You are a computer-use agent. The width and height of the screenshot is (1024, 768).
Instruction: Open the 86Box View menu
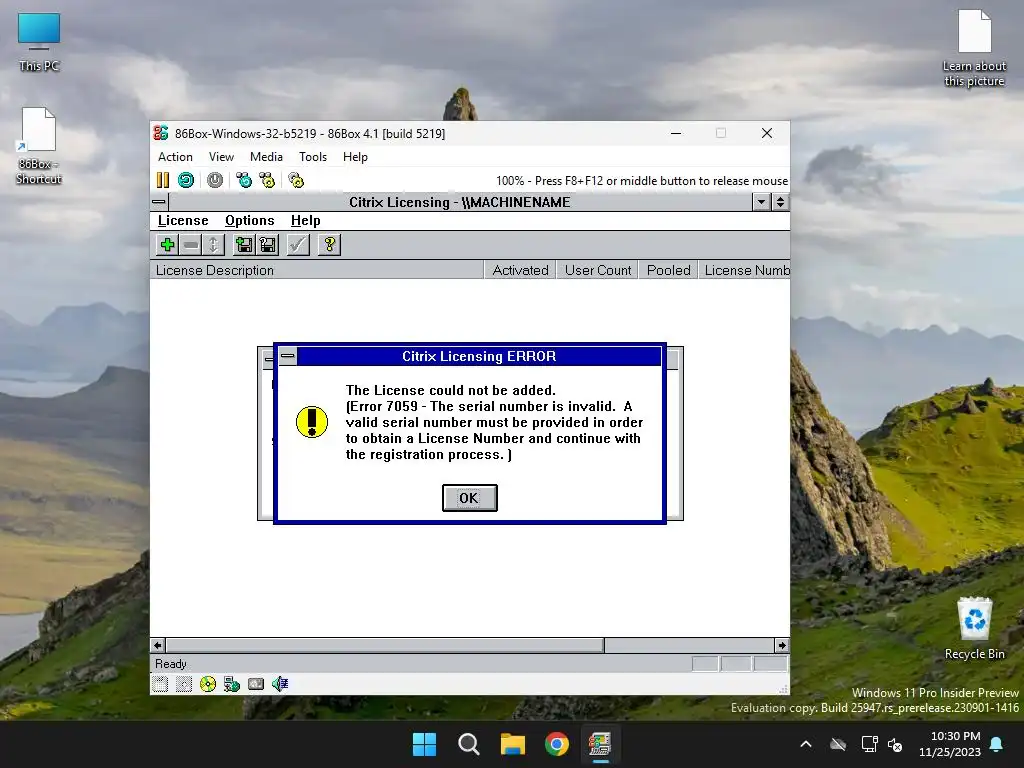click(x=221, y=157)
